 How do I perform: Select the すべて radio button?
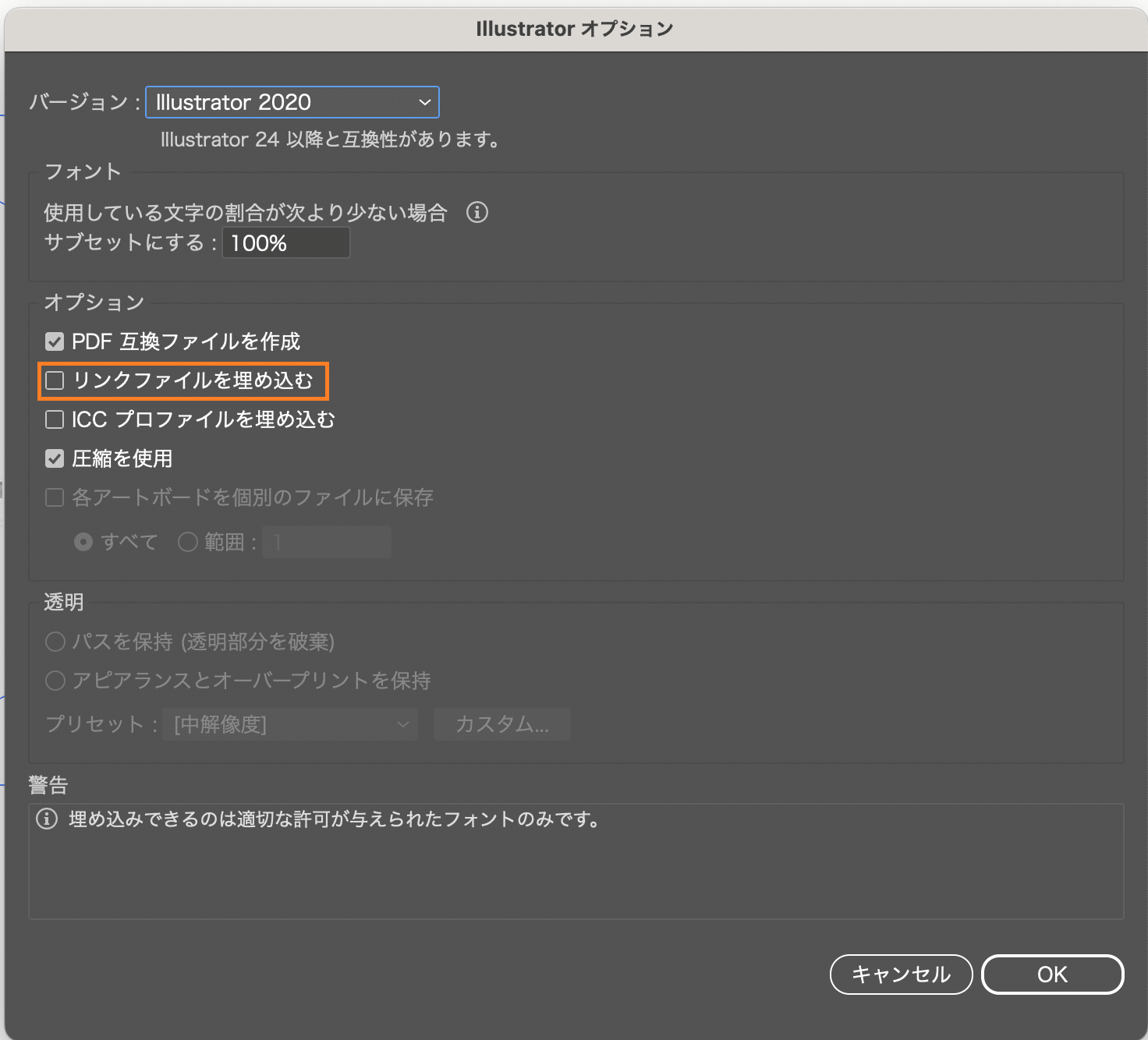[83, 542]
